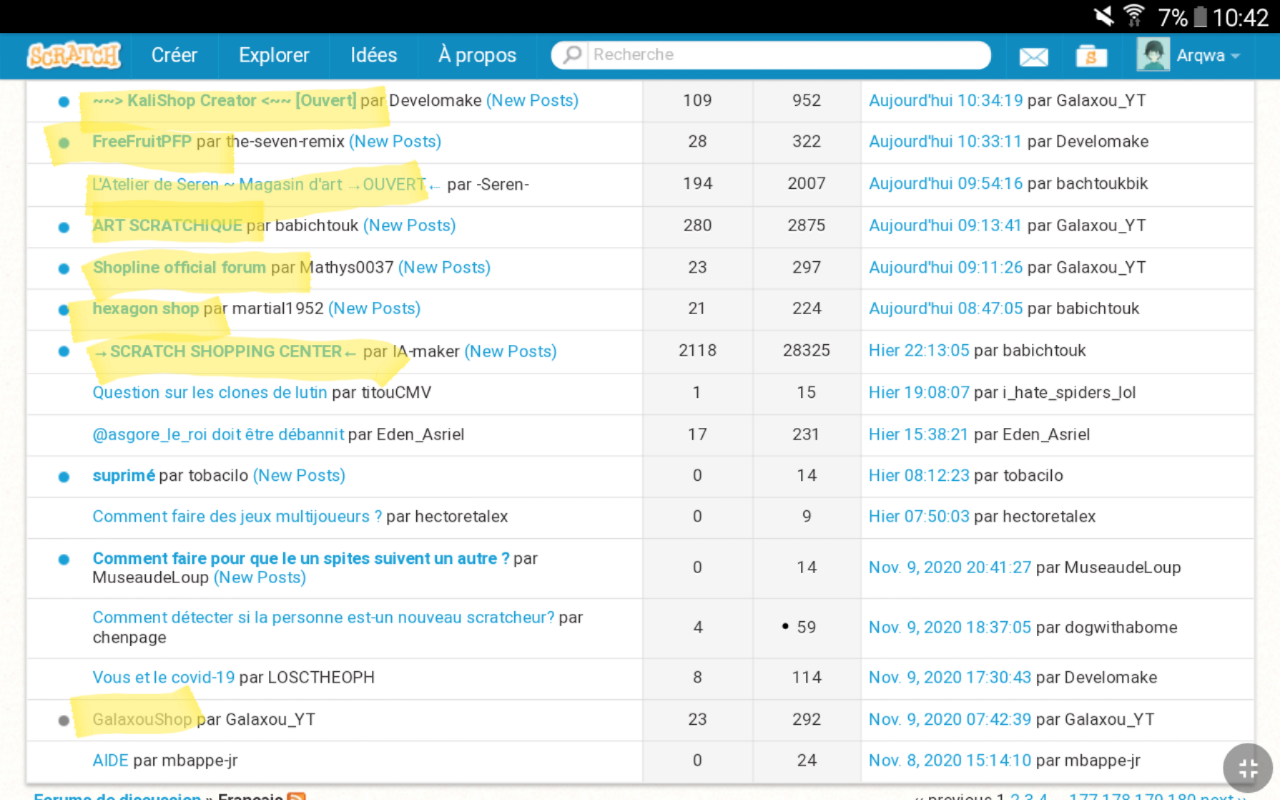Screen dimensions: 1280x800
Task: Open New Posts link for Shopline official forum
Action: click(444, 267)
